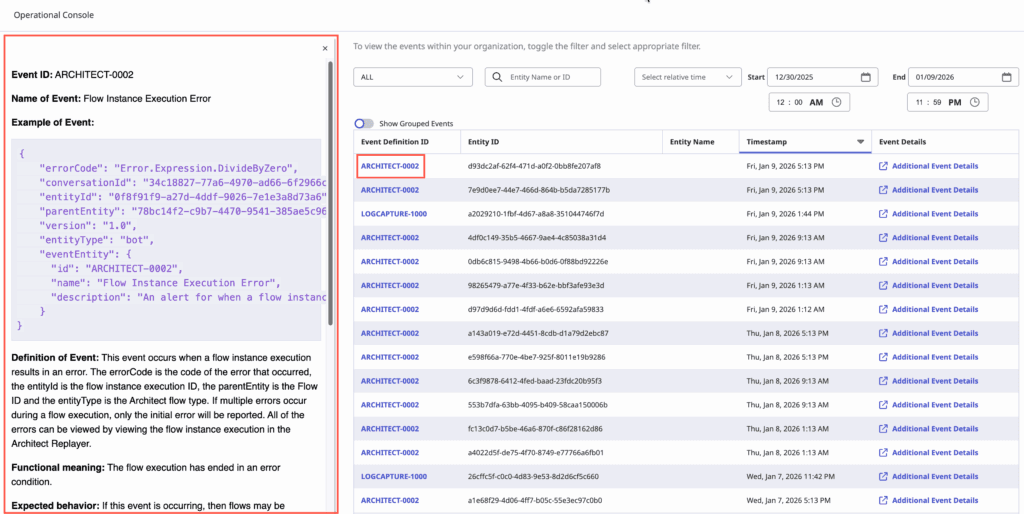Click Additional Event Details icon for 4df0c149 row
Screen dimensions: 1024x514
click(x=883, y=238)
